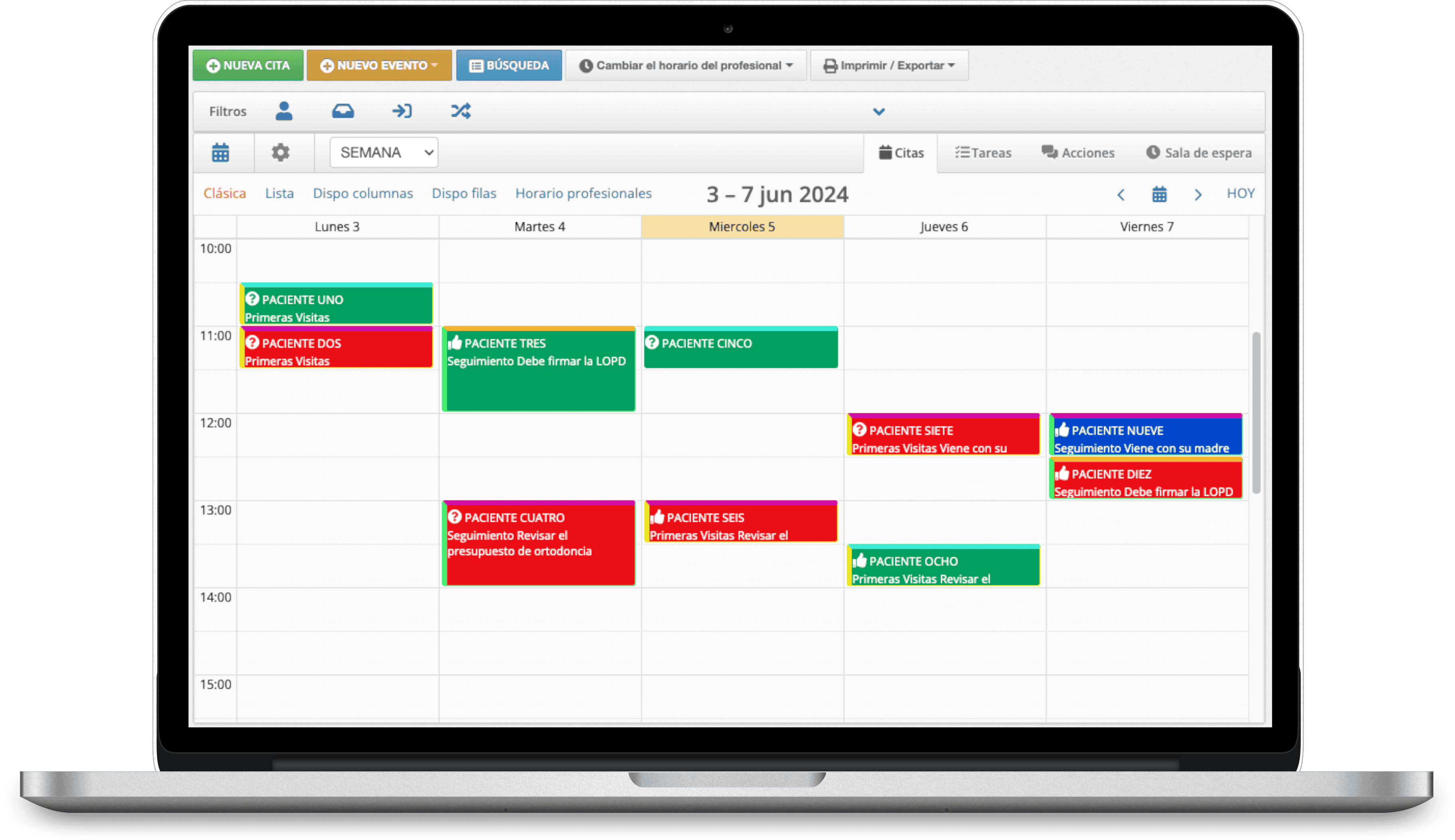This screenshot has width=1455, height=840.
Task: Click the Martes 4 column header
Action: [540, 227]
